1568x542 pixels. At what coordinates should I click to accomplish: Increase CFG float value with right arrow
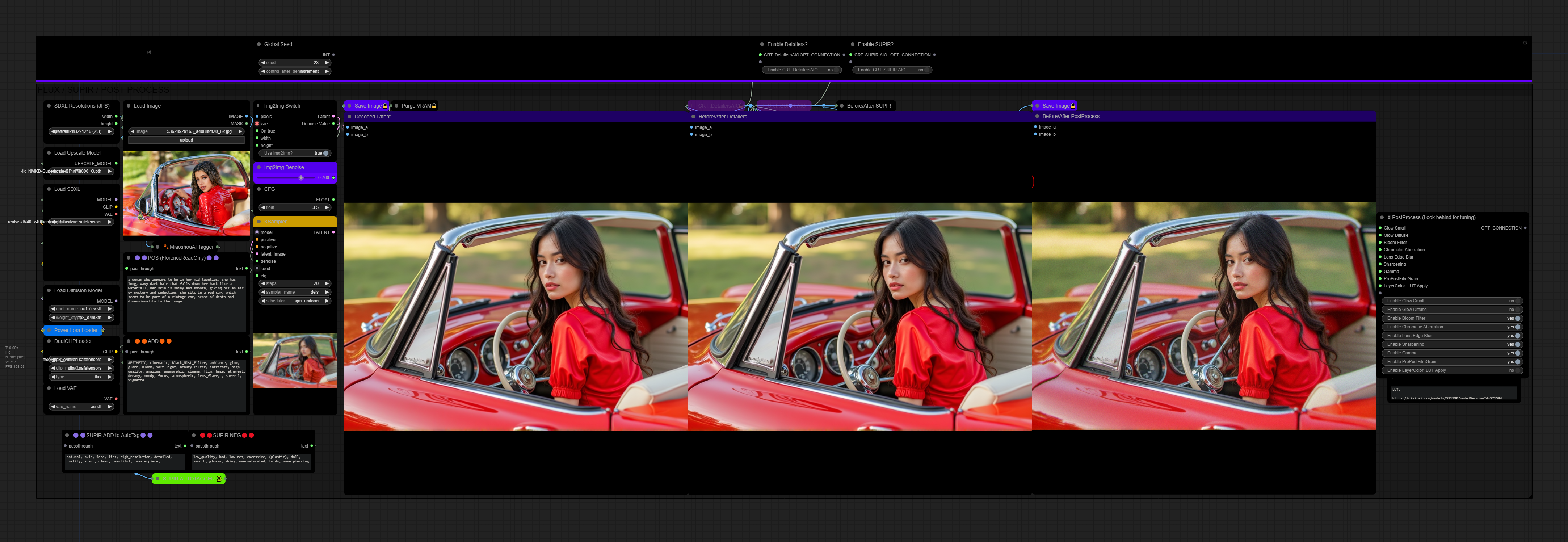pos(327,208)
